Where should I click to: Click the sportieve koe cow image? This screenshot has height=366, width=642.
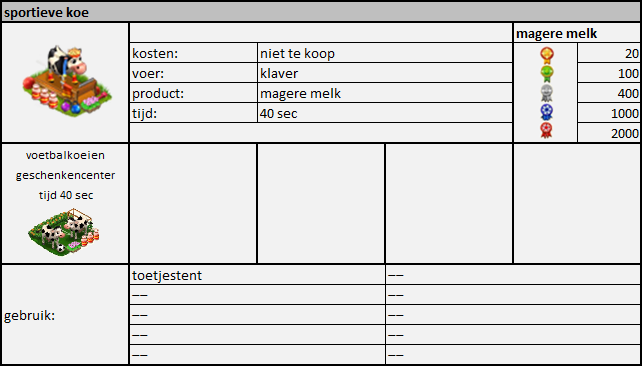[67, 81]
